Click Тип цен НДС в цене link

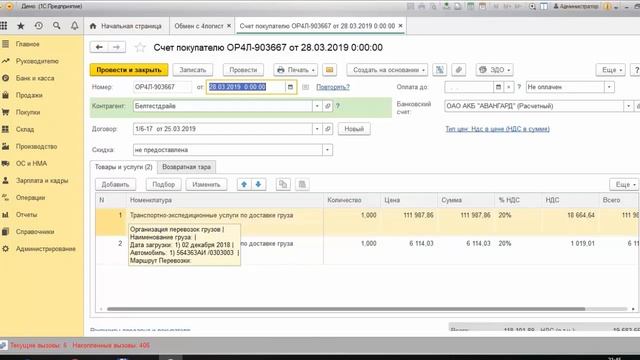(x=497, y=129)
